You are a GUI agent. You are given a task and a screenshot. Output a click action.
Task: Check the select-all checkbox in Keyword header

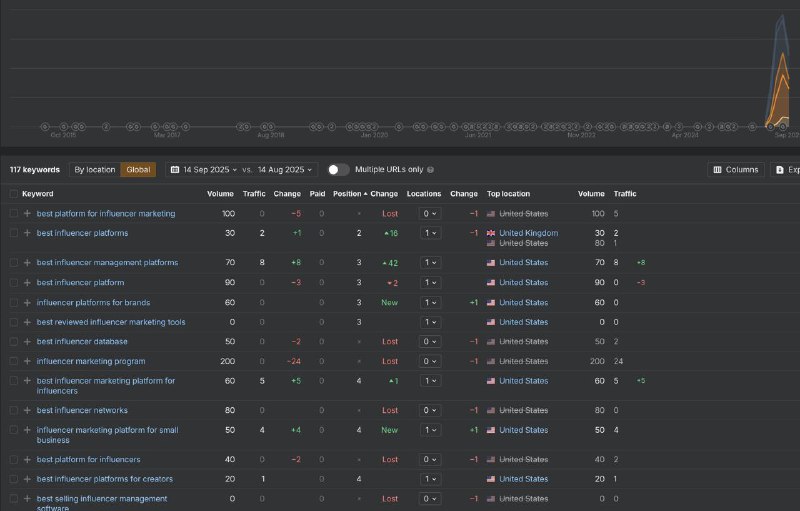(x=14, y=194)
